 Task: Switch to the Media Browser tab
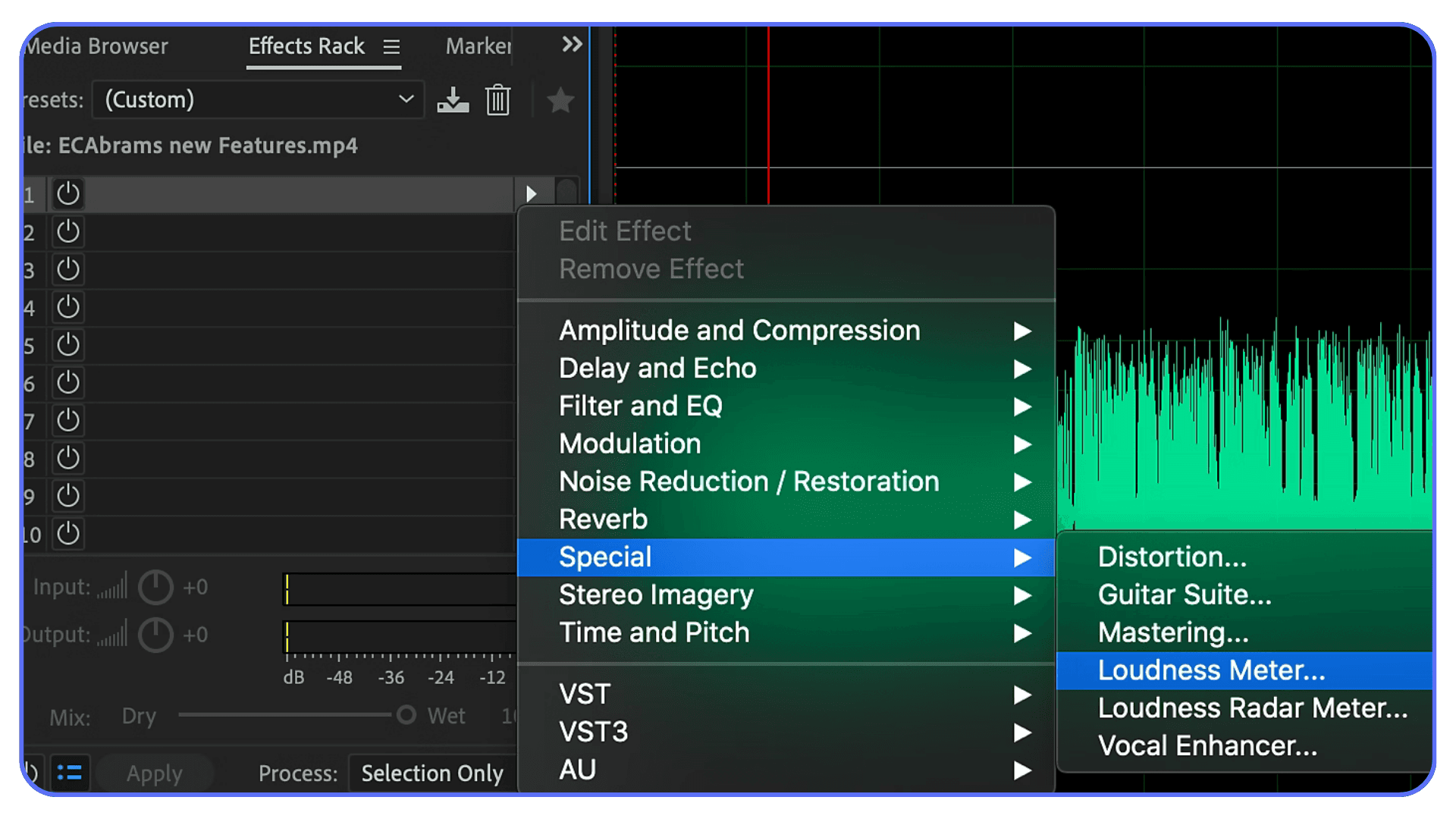pos(96,46)
